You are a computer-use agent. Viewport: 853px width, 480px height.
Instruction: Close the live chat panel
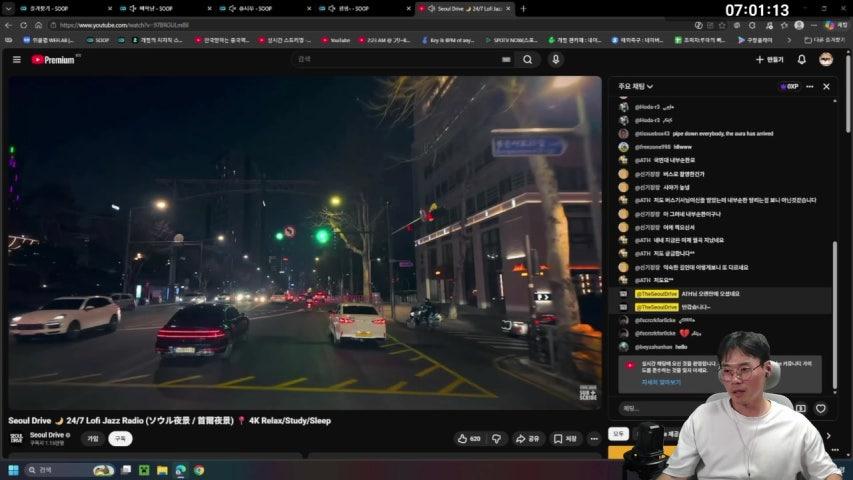click(x=826, y=87)
